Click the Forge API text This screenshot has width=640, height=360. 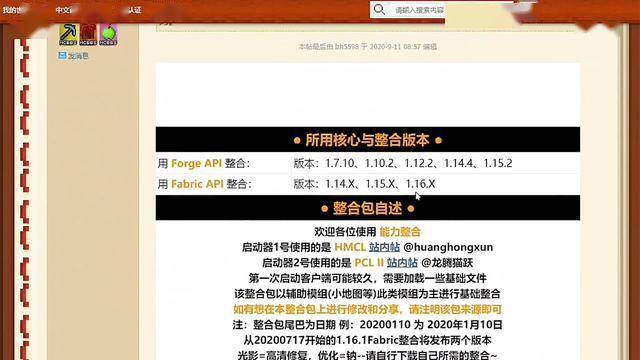[x=196, y=164]
